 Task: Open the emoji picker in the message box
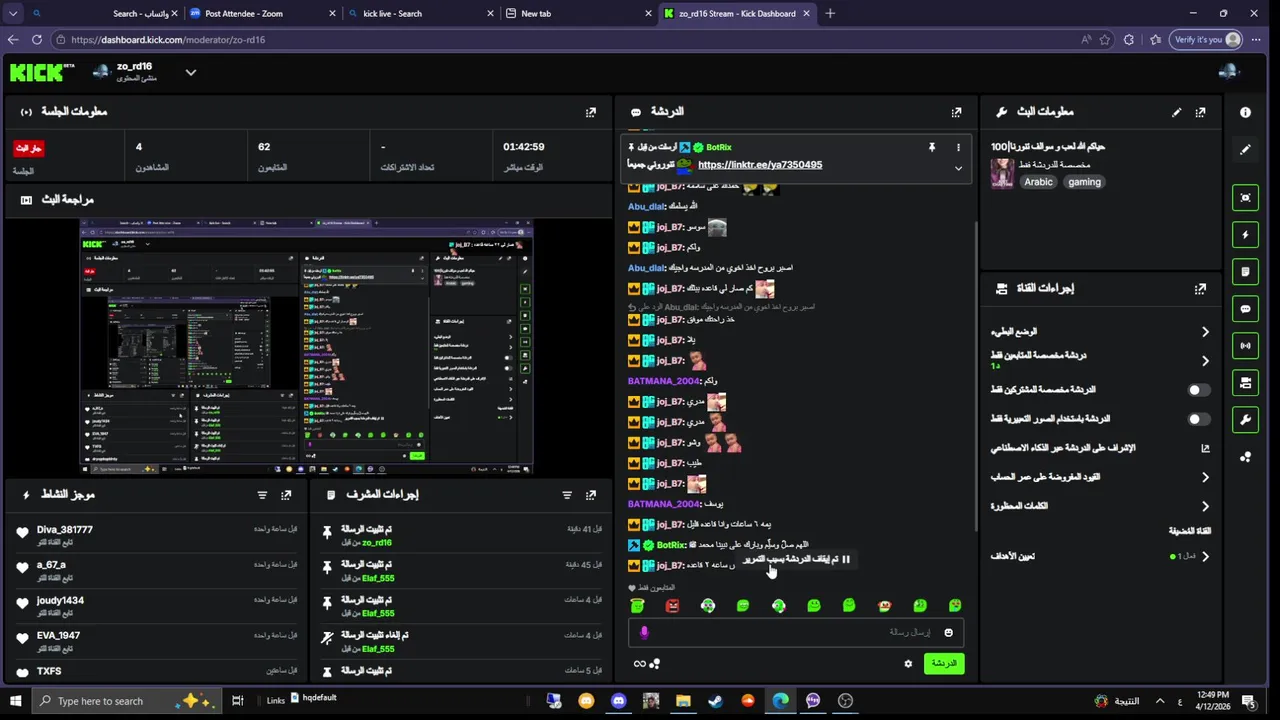pos(948,632)
